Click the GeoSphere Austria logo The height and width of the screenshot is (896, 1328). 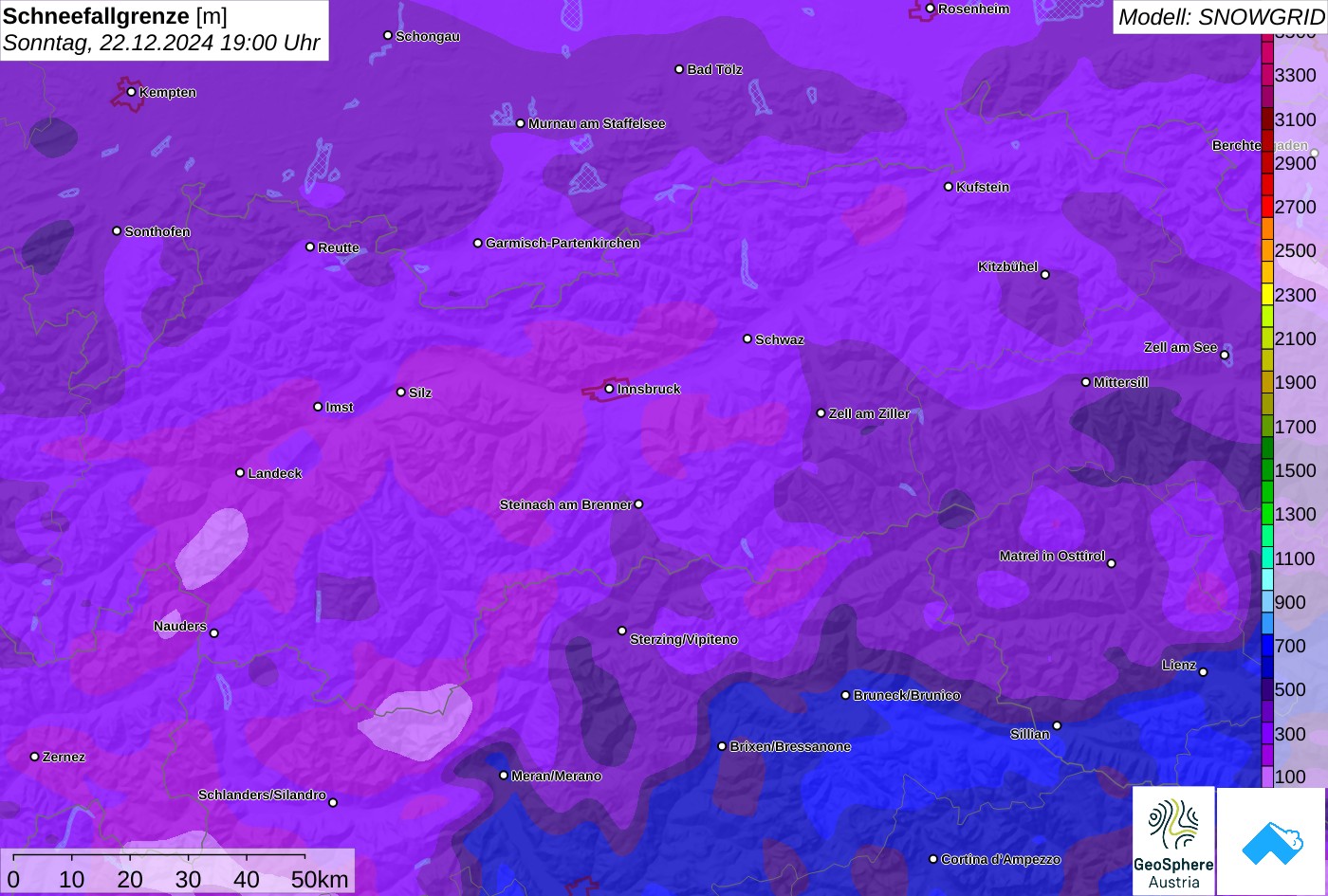pos(1173,840)
